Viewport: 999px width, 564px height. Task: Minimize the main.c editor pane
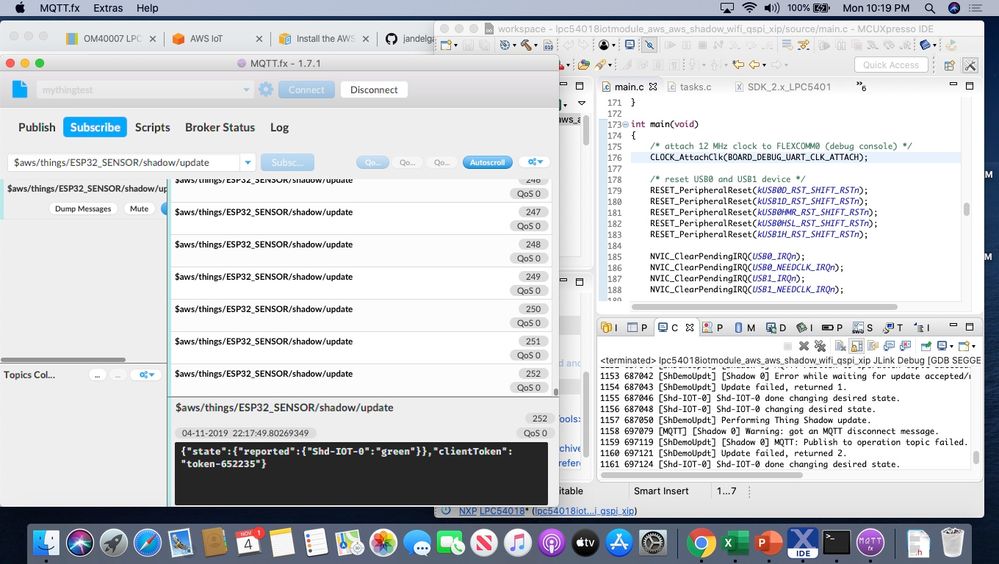click(x=953, y=85)
